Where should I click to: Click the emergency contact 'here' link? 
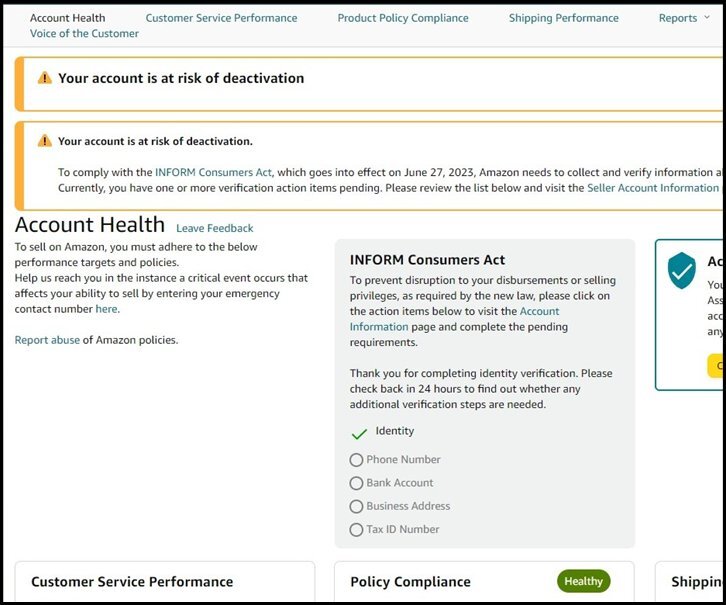coord(106,309)
